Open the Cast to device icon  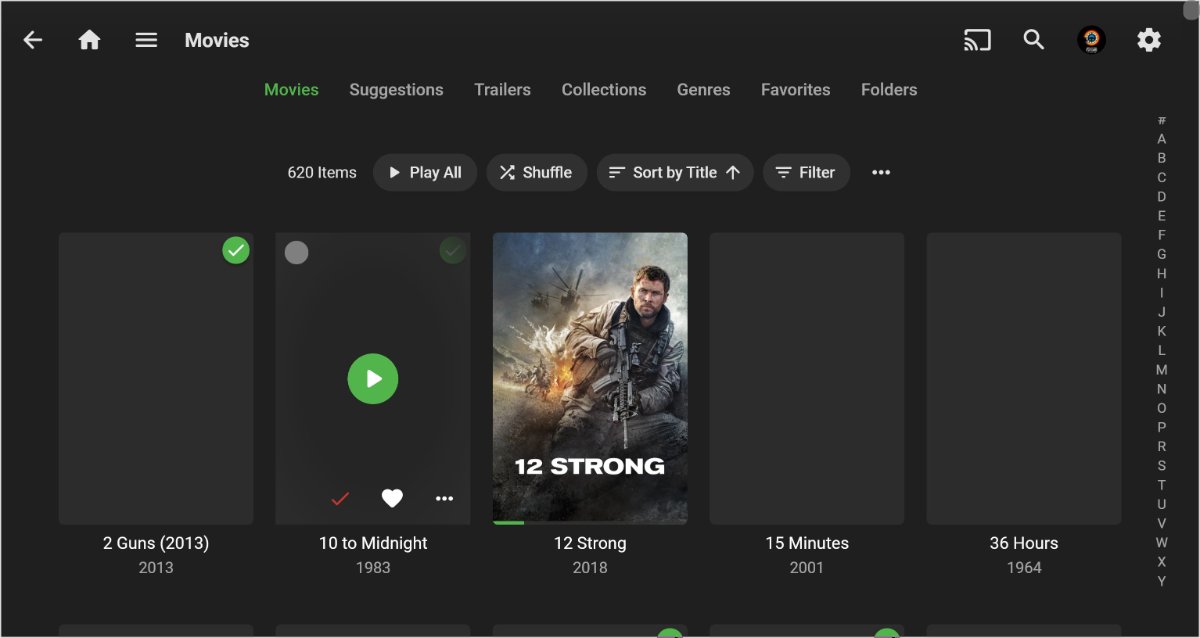pyautogui.click(x=977, y=40)
